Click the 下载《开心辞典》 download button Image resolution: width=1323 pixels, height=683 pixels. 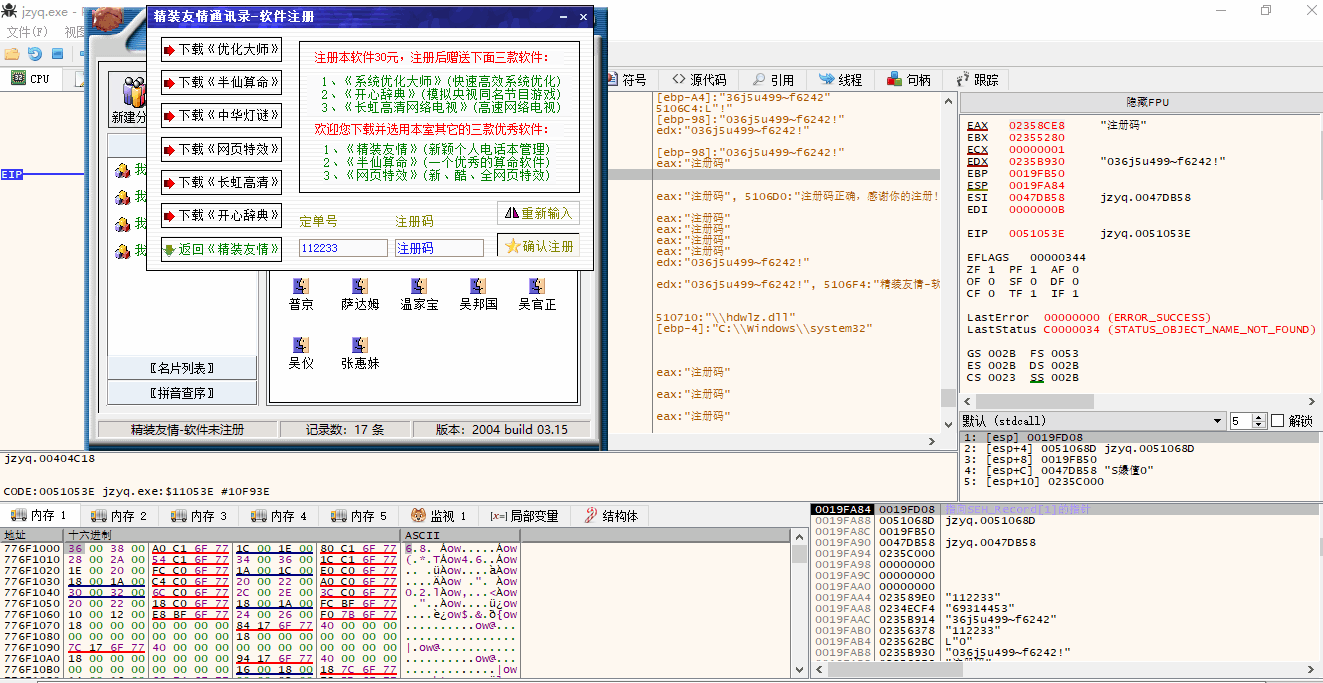[x=221, y=215]
